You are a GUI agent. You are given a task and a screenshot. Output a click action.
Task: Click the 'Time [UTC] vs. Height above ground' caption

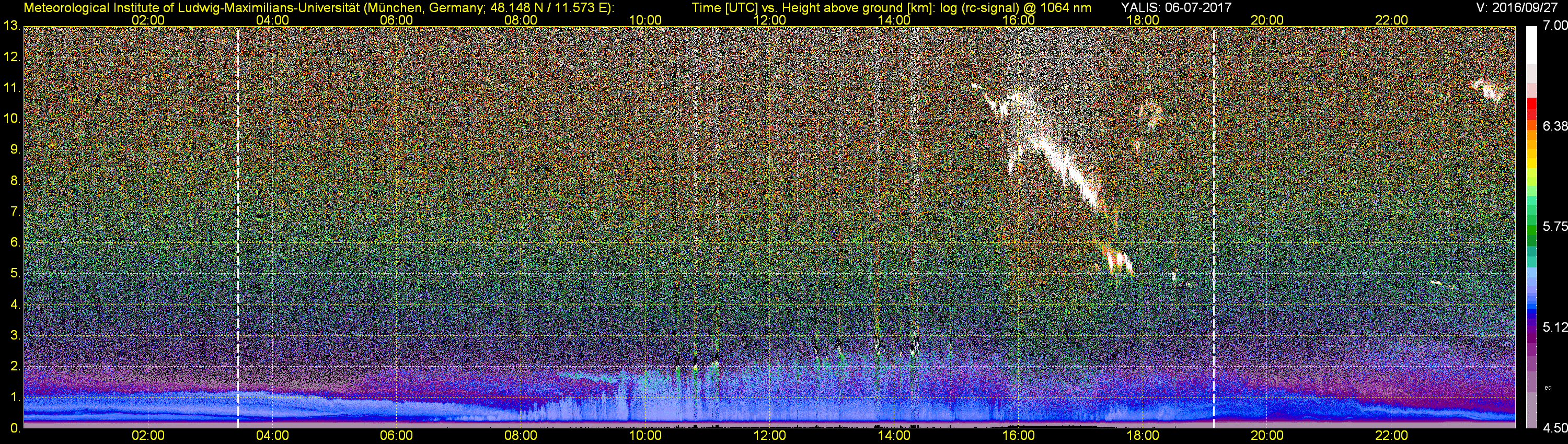point(891,8)
